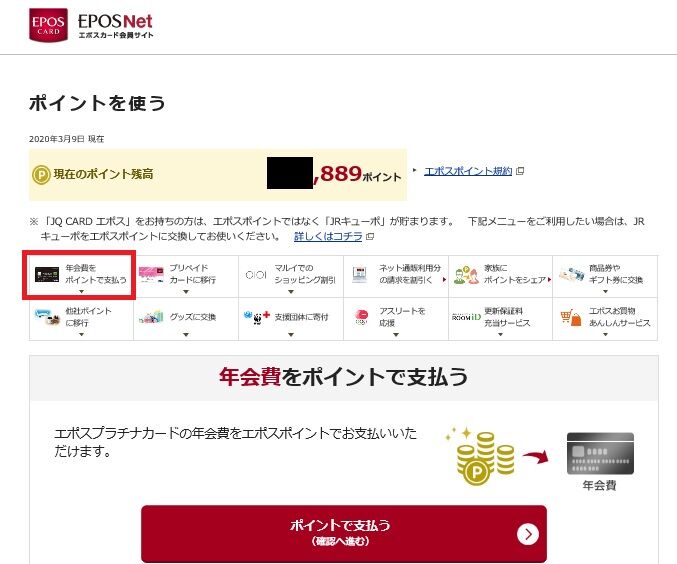
Task: Expand arrow under 他社ポイントに移行
Action: [x=82, y=334]
